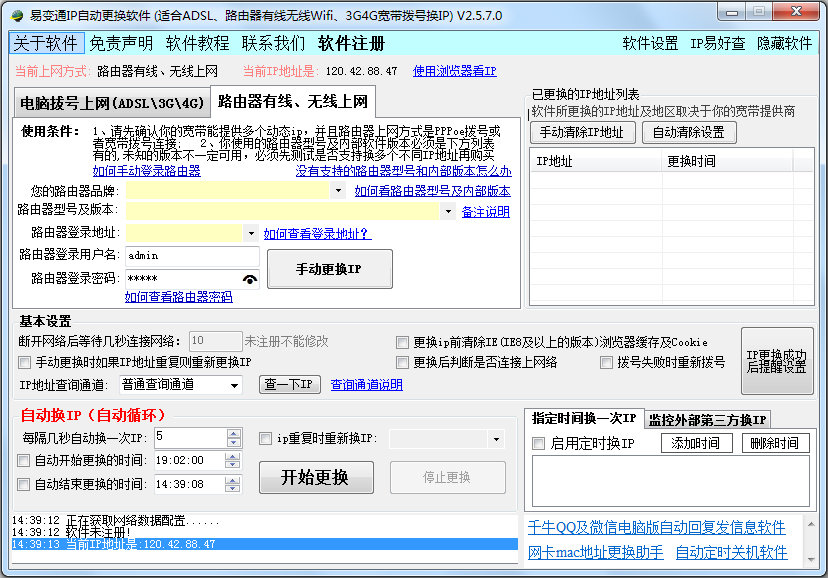Click the 更换时间 column header

point(727,161)
